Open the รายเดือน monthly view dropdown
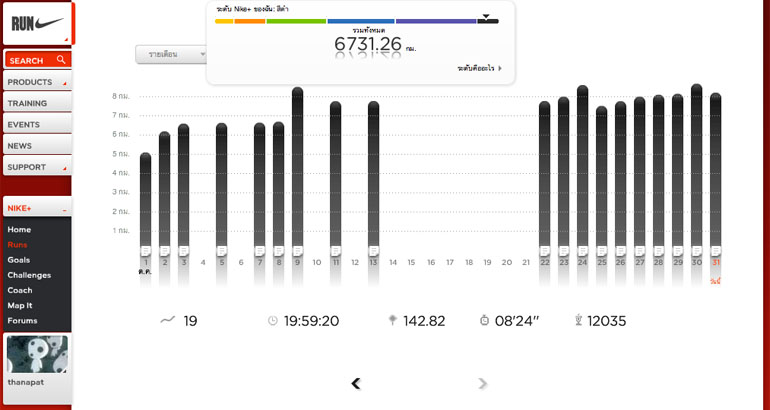The width and height of the screenshot is (770, 410). (x=171, y=54)
